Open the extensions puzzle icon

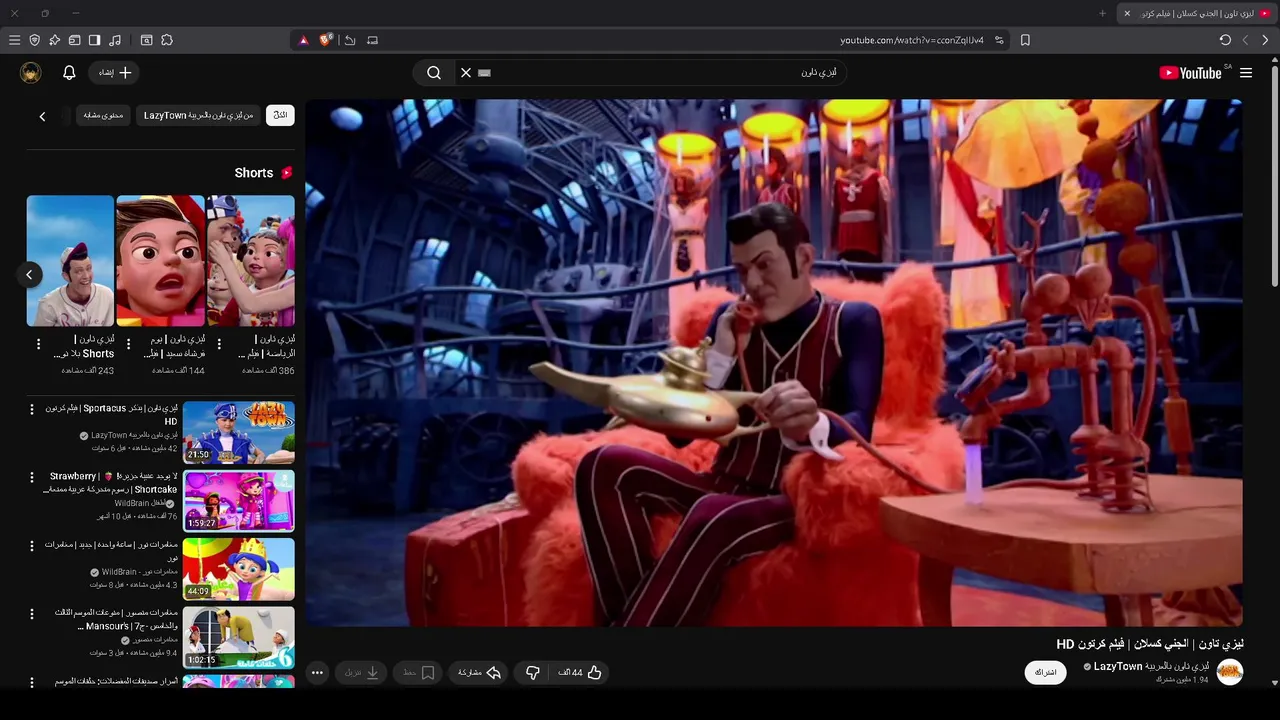tap(167, 40)
